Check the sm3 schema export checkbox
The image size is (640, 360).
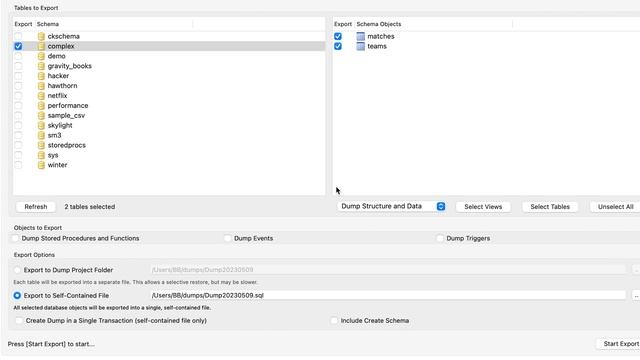pos(18,135)
